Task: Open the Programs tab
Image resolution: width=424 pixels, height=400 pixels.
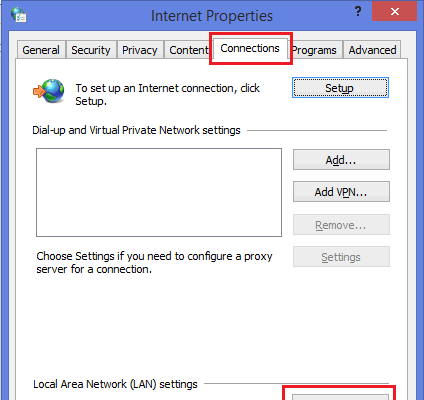Action: tap(314, 50)
